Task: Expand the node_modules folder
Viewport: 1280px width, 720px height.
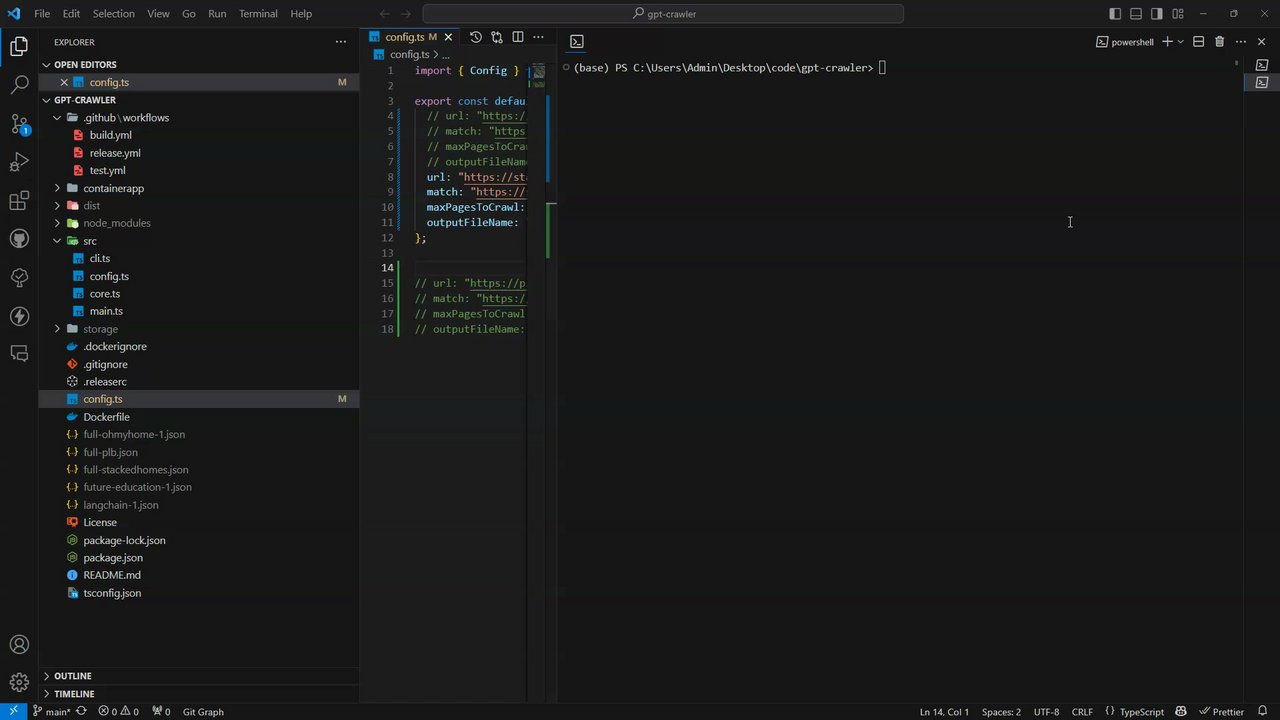Action: click(x=57, y=223)
